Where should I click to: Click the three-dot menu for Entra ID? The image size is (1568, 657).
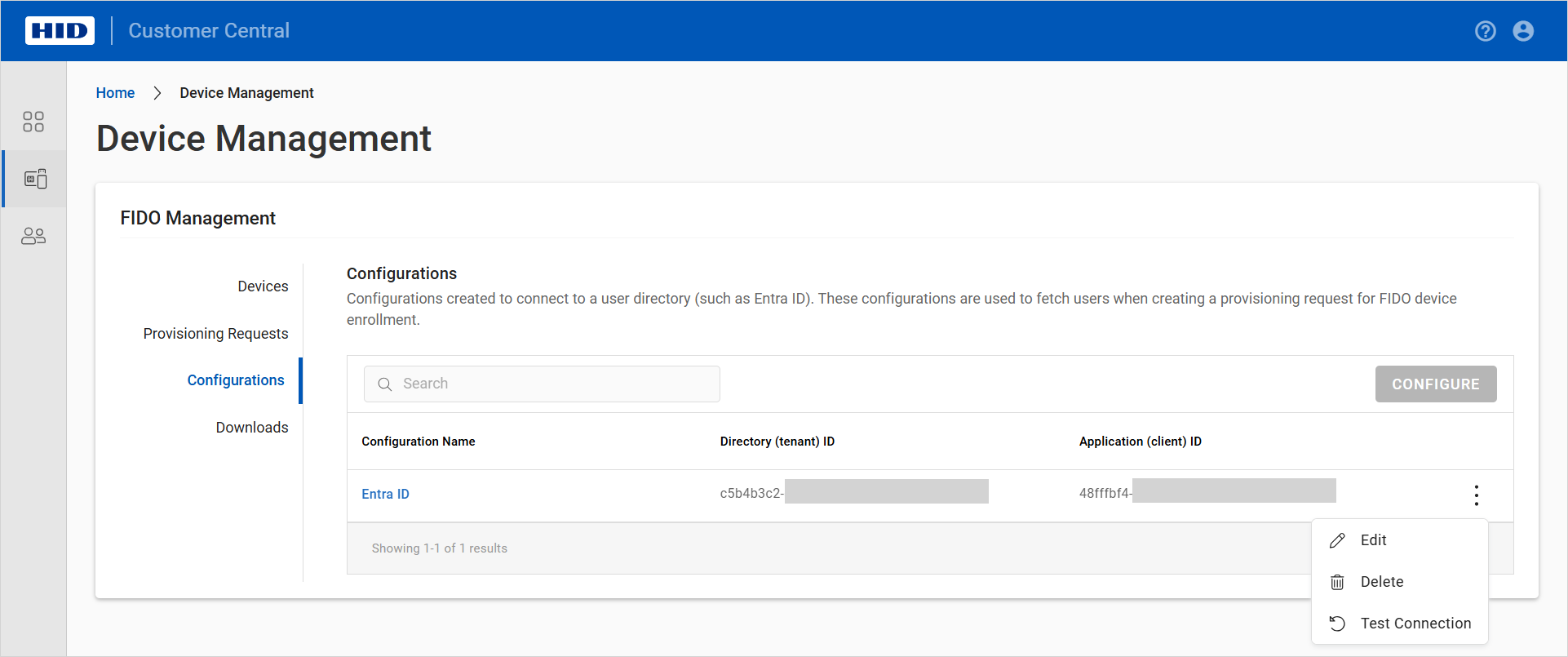[1476, 495]
